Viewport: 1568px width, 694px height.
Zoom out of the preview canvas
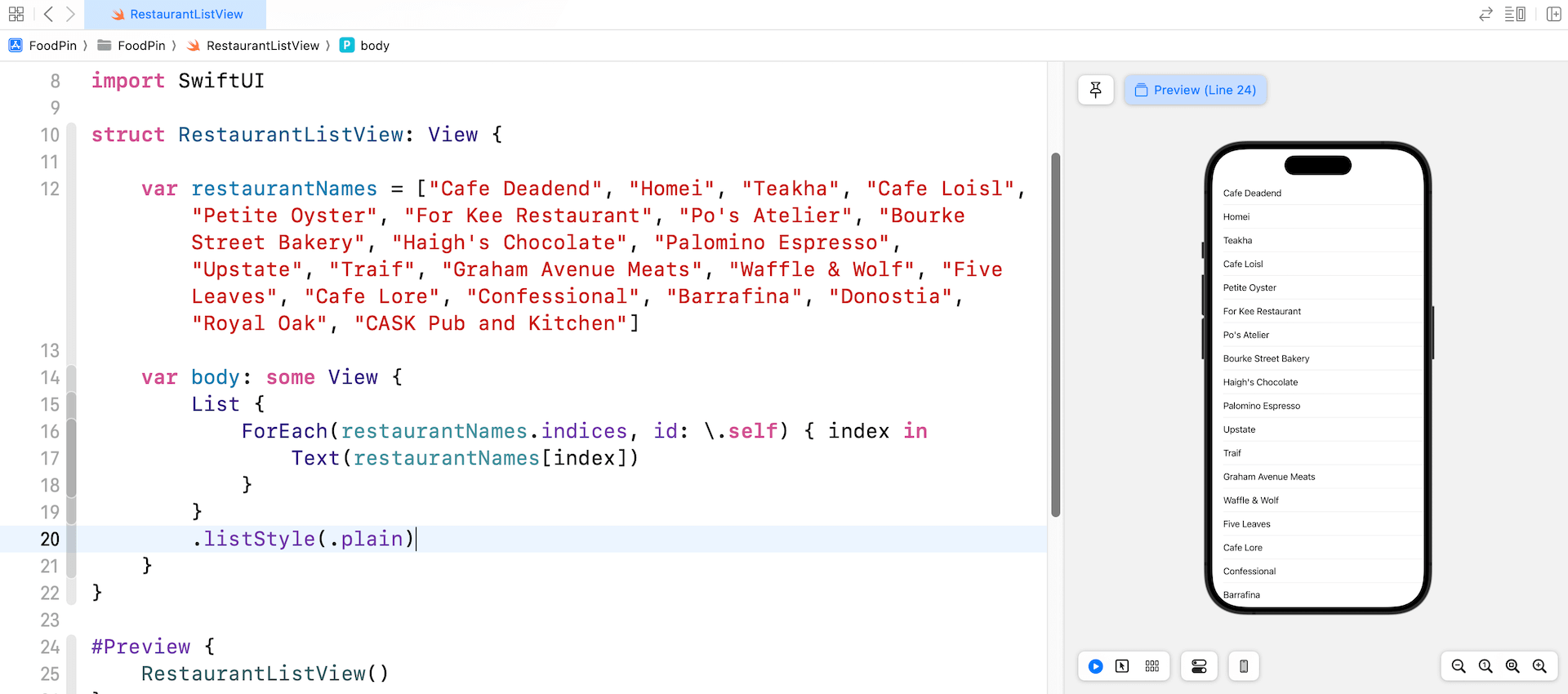[x=1458, y=666]
